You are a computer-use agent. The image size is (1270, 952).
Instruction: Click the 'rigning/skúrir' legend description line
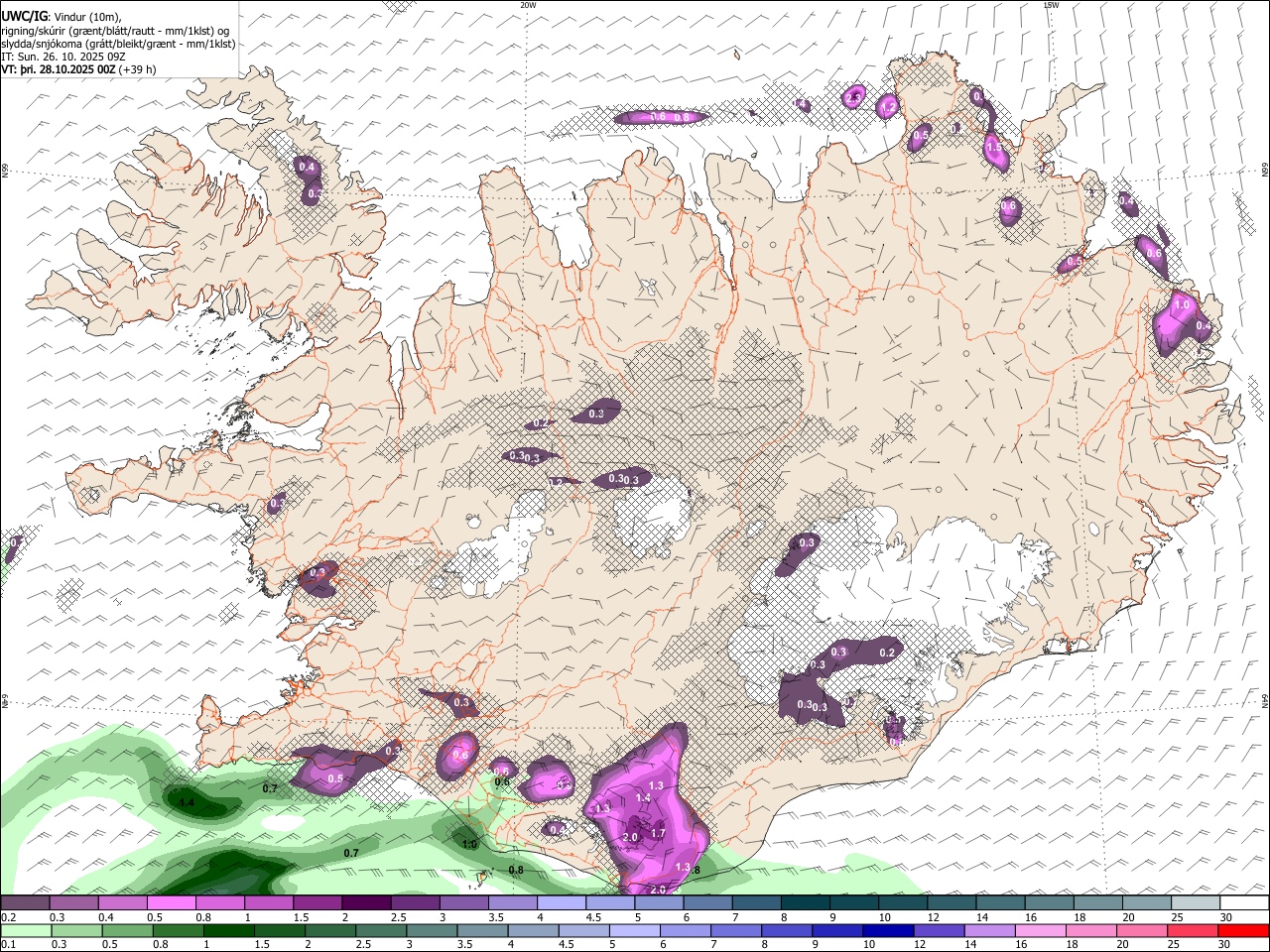[x=115, y=30]
